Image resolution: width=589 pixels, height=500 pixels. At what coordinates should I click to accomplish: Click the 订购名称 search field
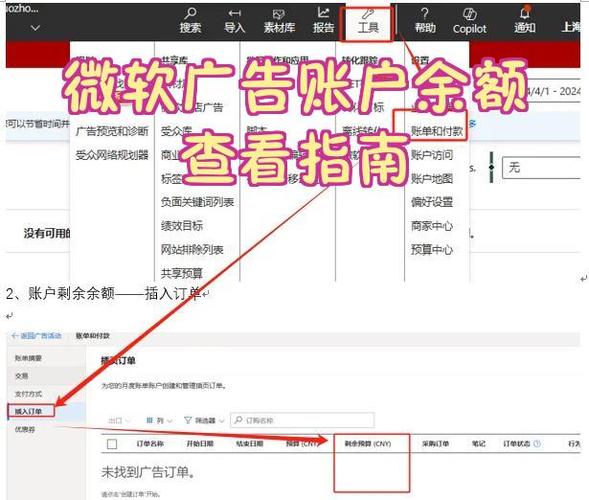302,420
